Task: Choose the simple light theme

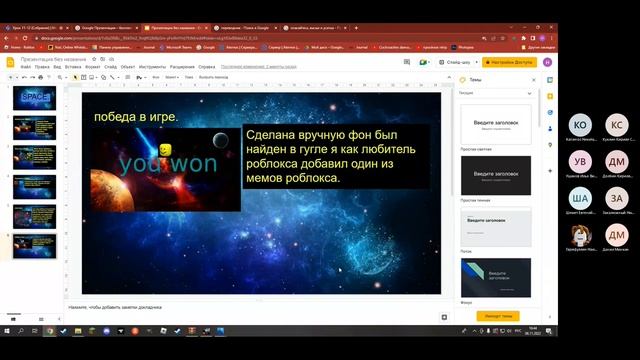Action: coord(496,124)
